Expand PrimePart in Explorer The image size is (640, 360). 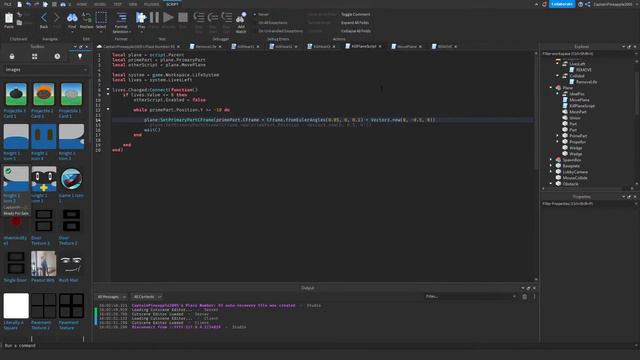click(x=558, y=136)
